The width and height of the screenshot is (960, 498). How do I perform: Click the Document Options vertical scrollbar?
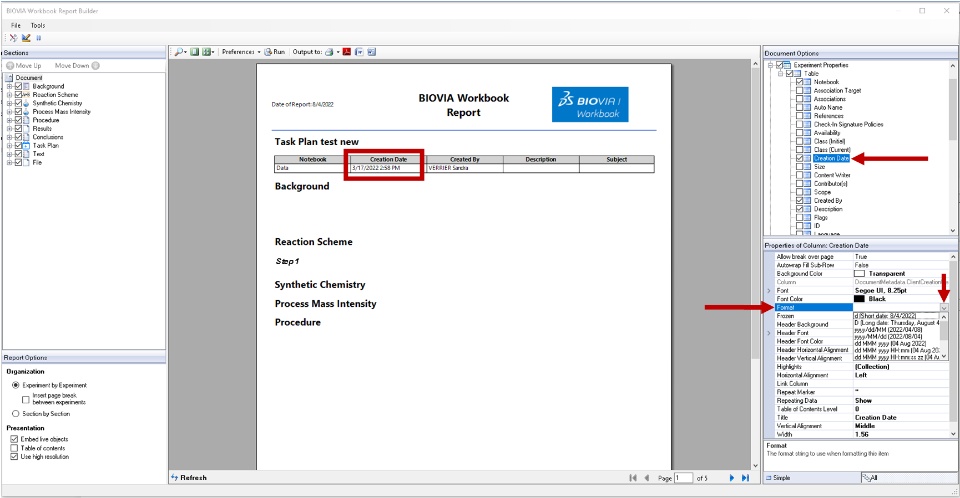click(x=953, y=147)
